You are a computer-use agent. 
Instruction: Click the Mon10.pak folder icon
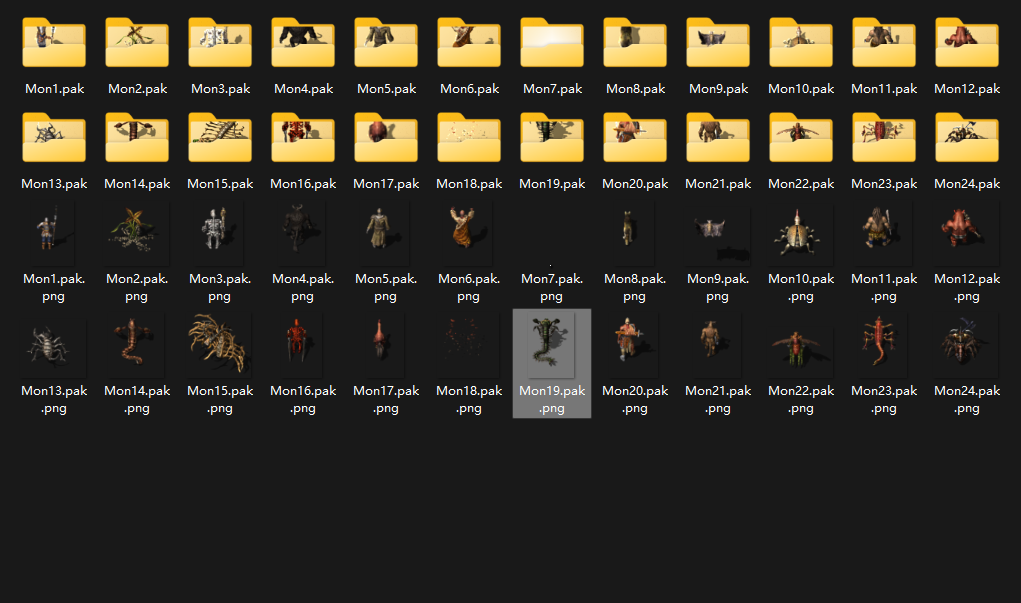click(x=801, y=43)
